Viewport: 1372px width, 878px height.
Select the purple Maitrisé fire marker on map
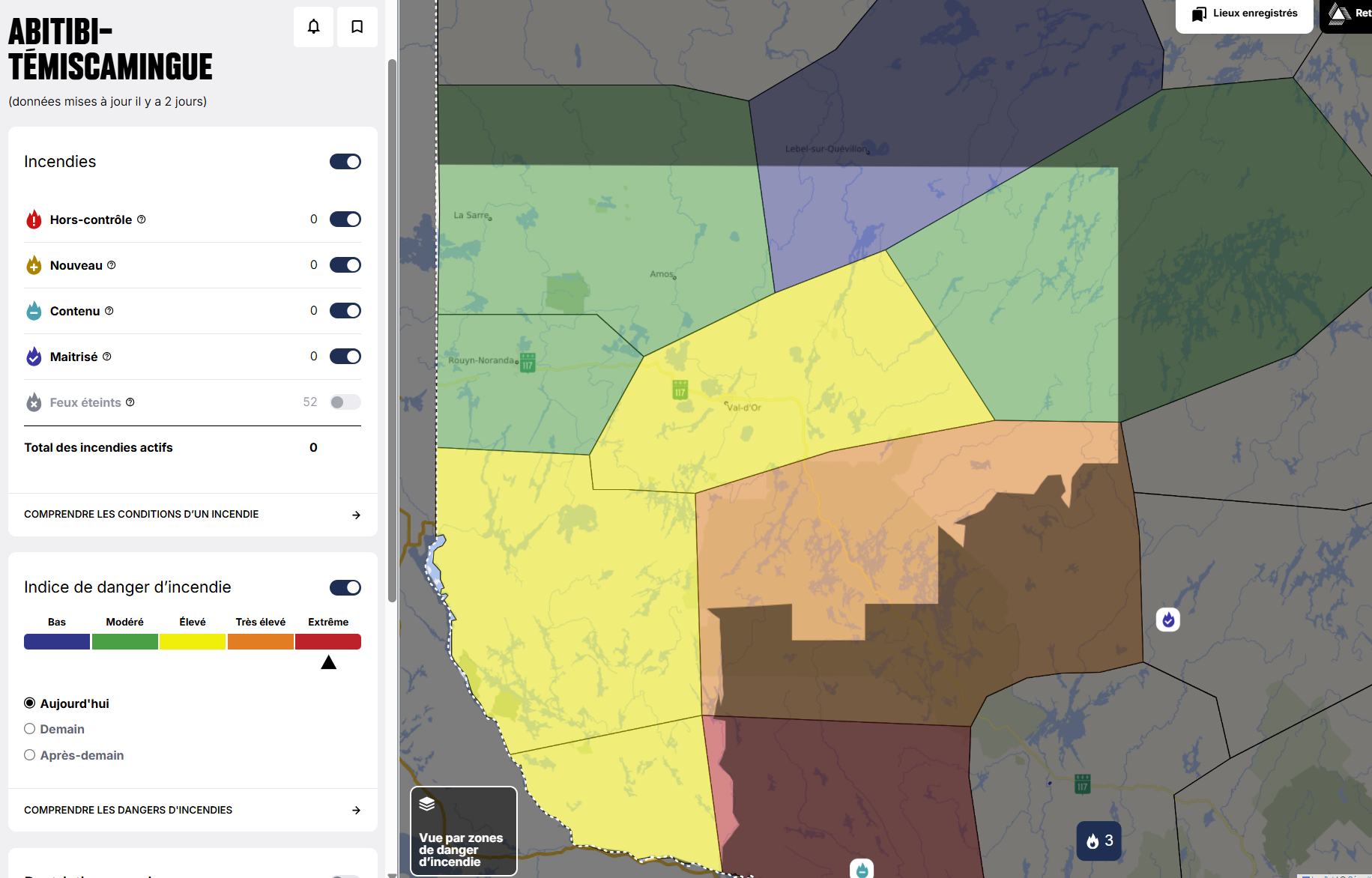click(x=1167, y=620)
